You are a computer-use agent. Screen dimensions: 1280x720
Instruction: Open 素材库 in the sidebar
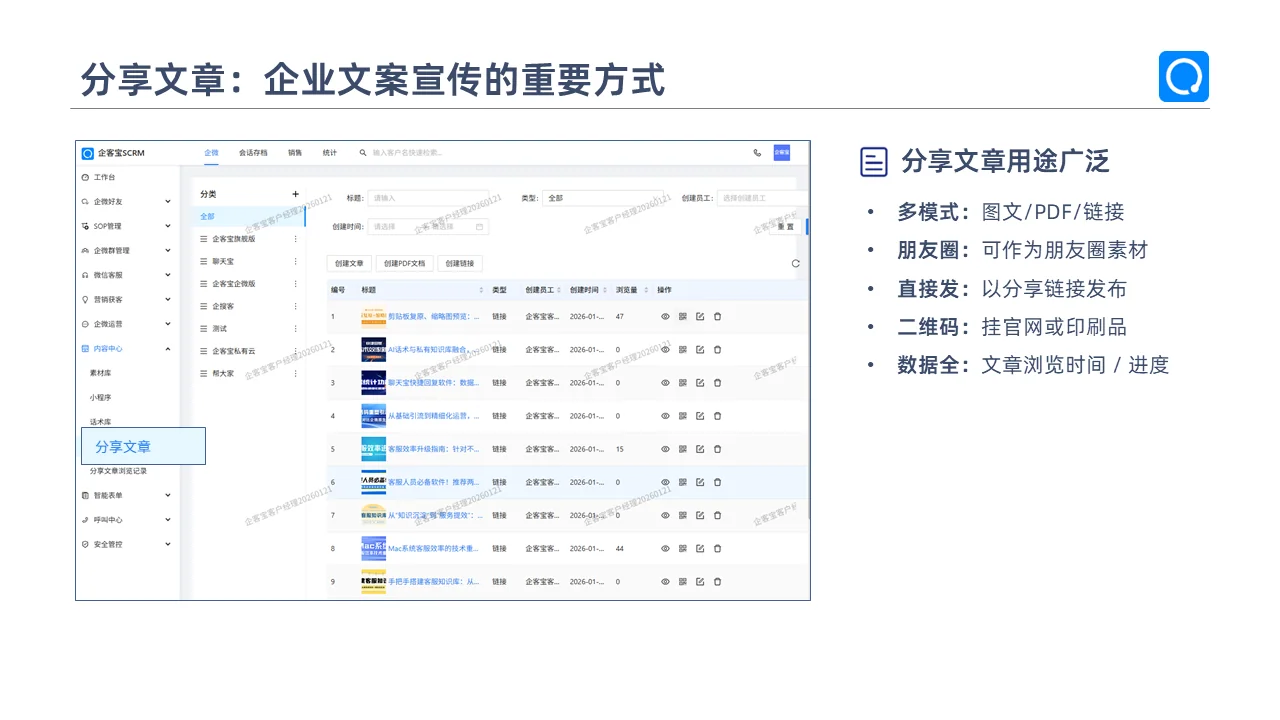point(101,373)
